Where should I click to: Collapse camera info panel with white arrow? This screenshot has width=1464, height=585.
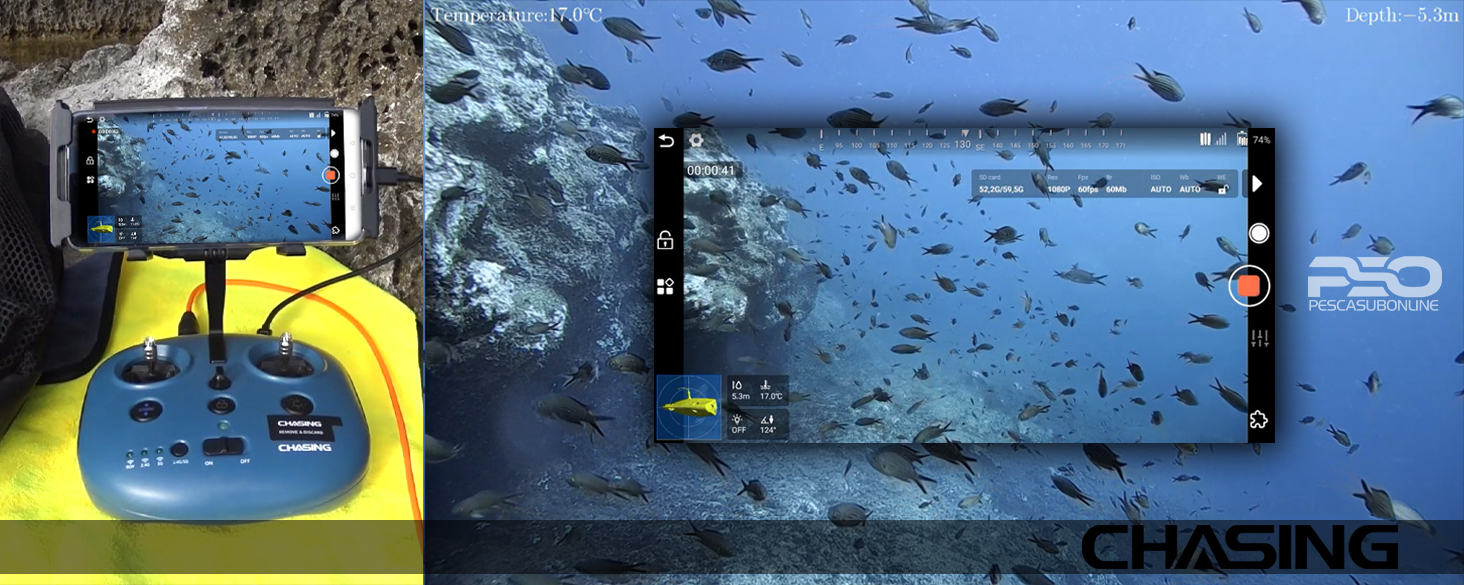[1258, 184]
